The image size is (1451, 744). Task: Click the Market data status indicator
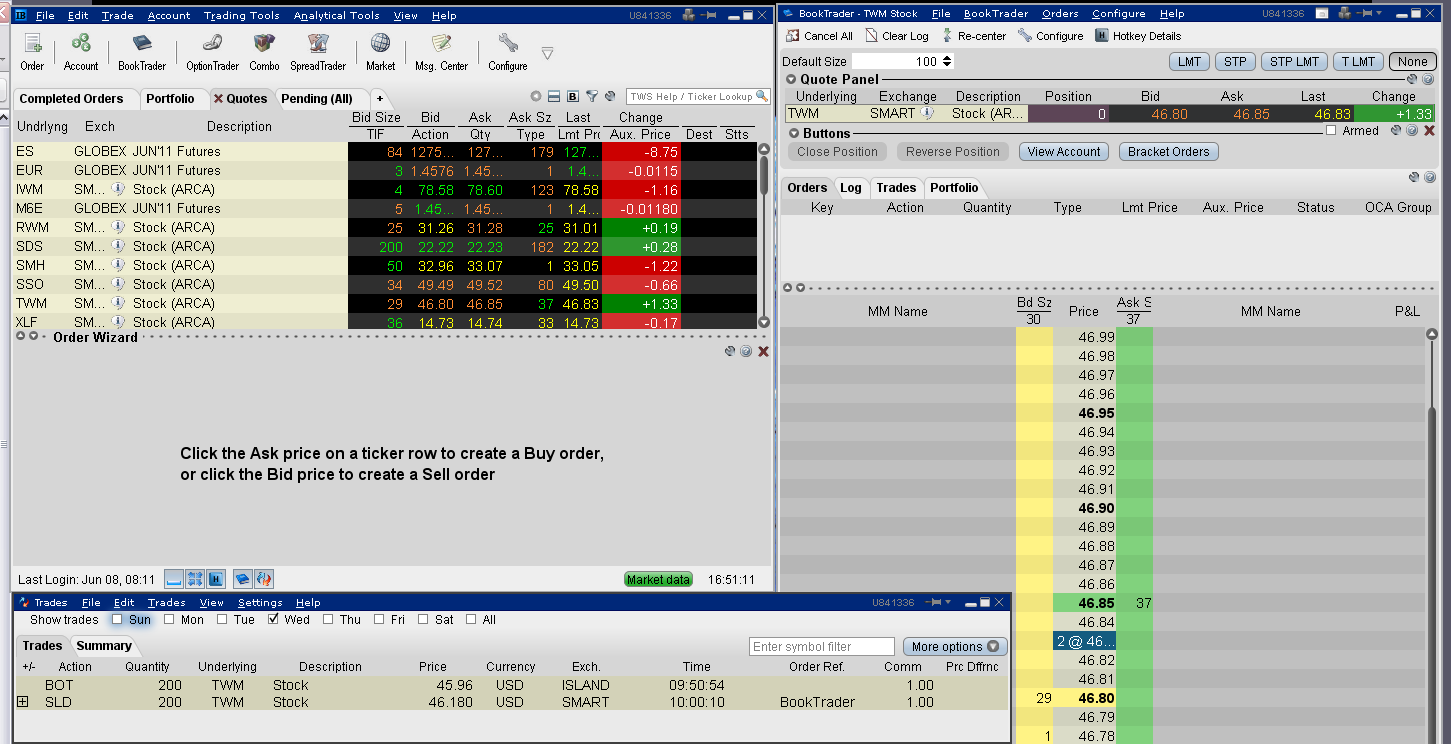(x=658, y=579)
